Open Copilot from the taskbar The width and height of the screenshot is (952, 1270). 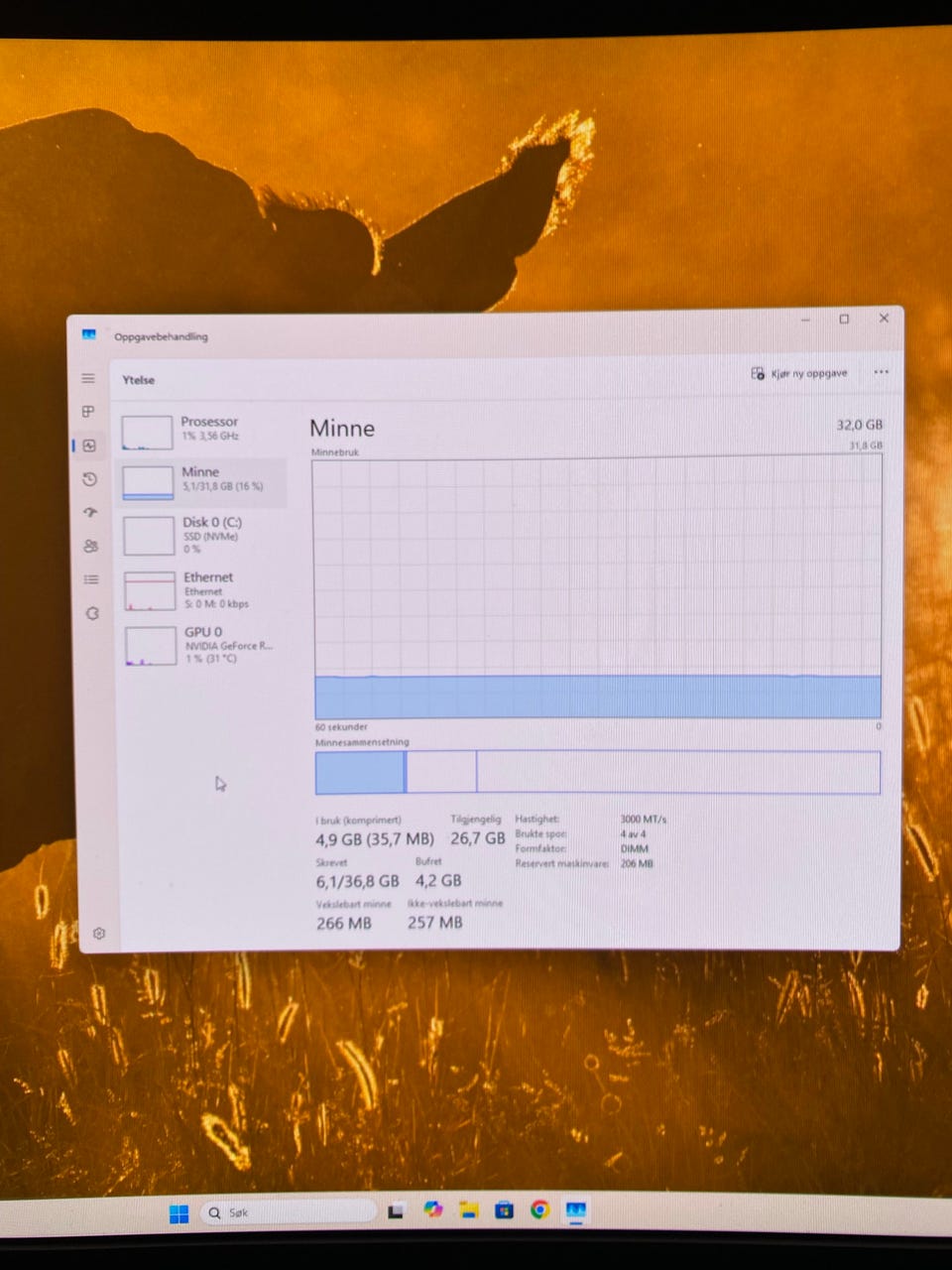click(432, 1210)
